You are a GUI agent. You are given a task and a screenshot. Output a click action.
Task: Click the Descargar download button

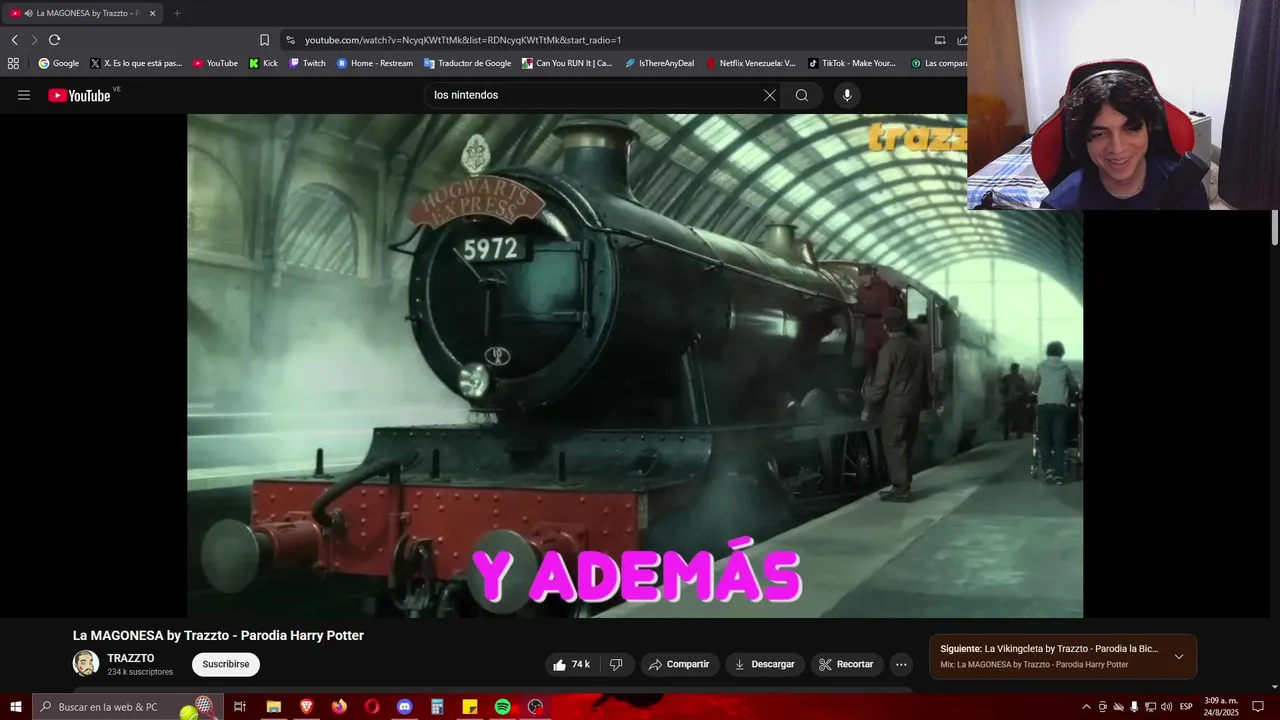(x=765, y=664)
